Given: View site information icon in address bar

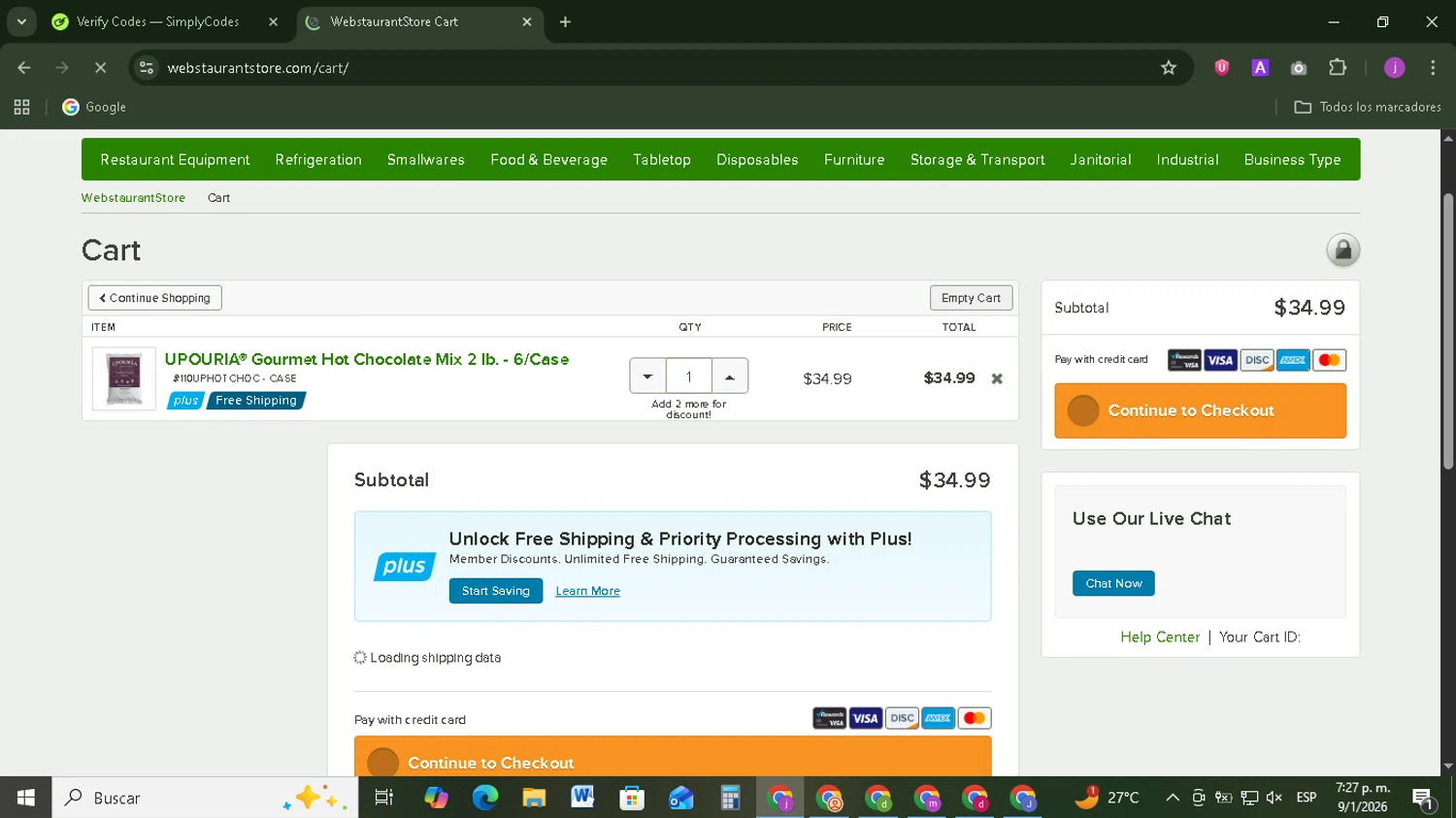Looking at the screenshot, I should [147, 68].
